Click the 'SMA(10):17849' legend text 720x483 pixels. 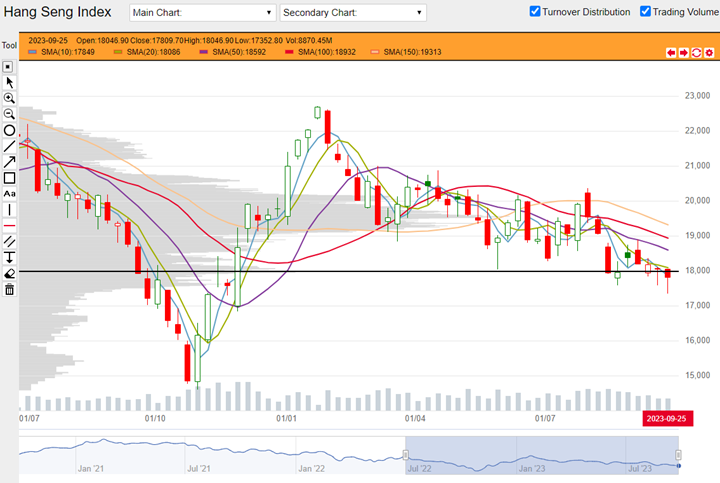[68, 52]
